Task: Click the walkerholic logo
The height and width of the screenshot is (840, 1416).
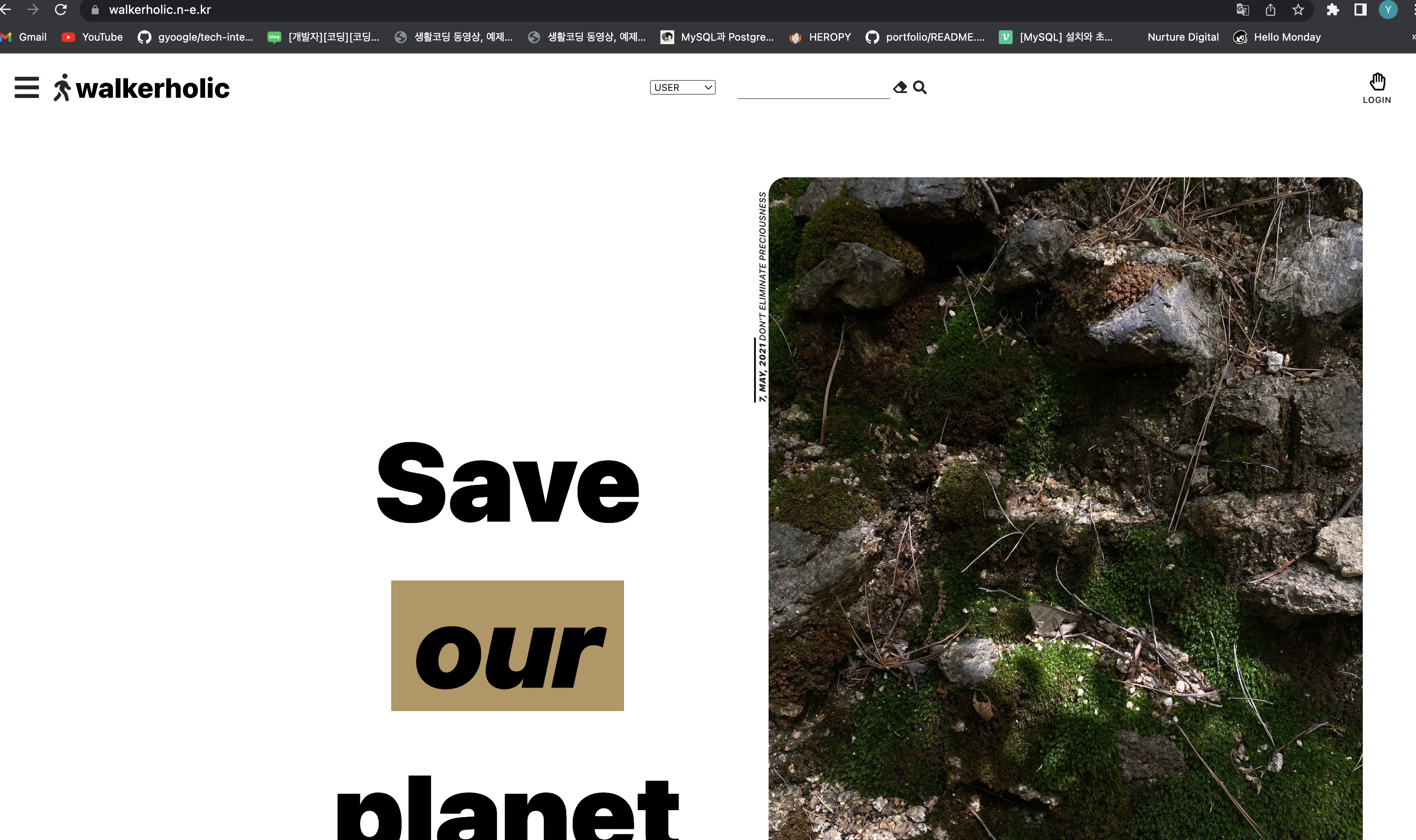Action: (x=142, y=88)
